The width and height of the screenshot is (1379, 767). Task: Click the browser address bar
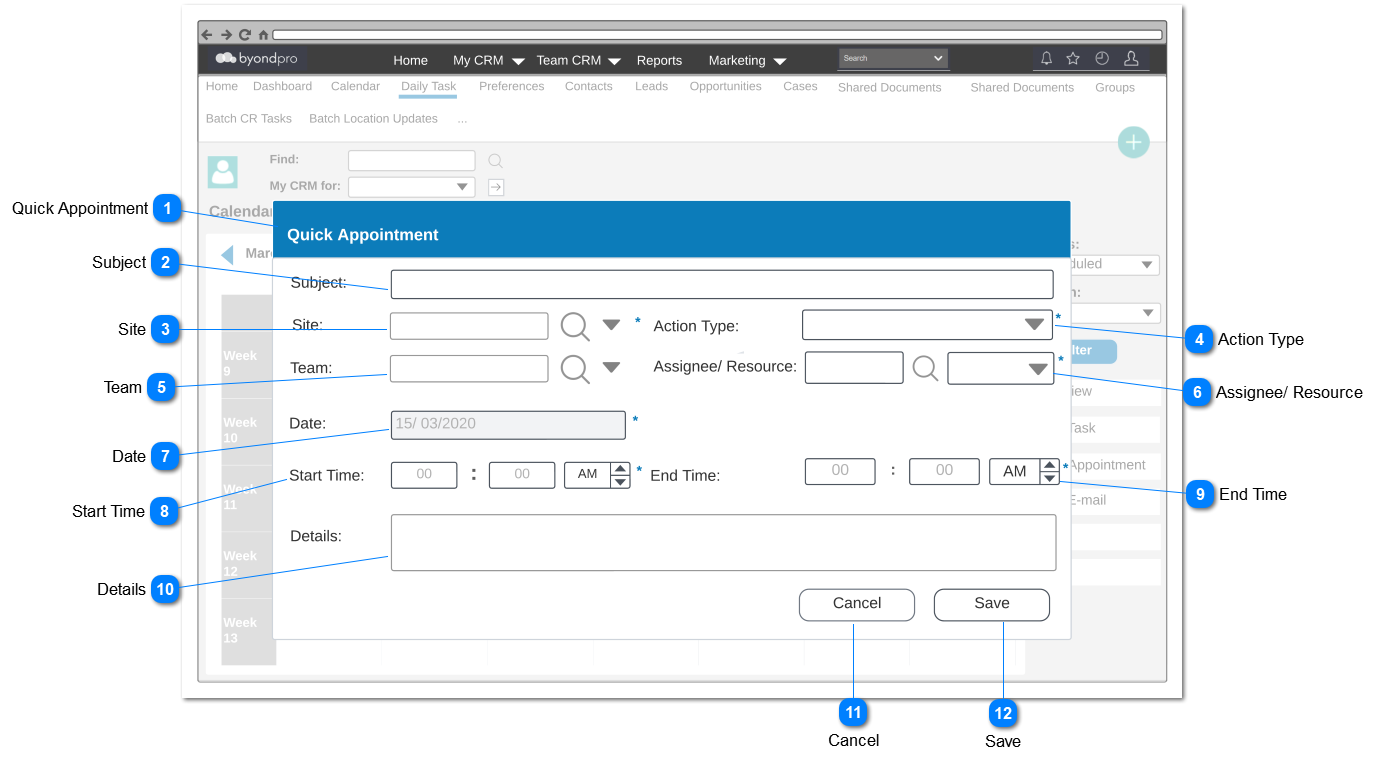point(717,34)
